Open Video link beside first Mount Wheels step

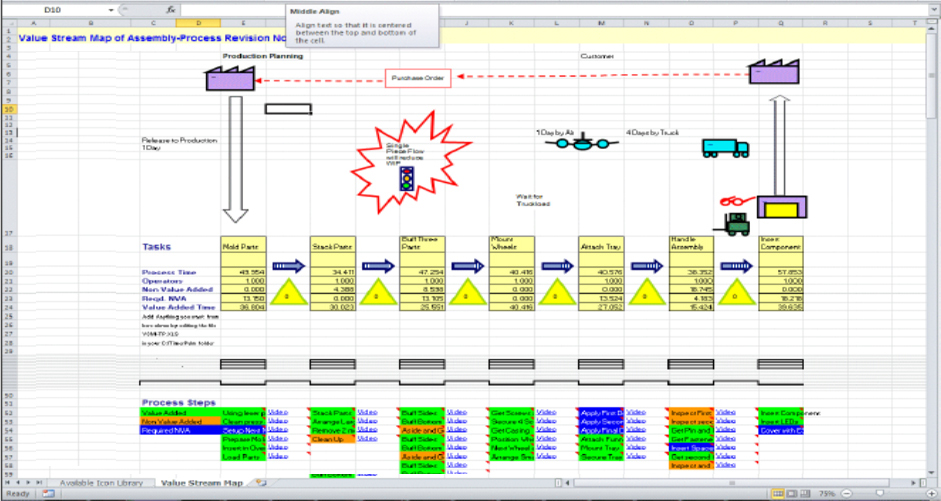point(546,412)
